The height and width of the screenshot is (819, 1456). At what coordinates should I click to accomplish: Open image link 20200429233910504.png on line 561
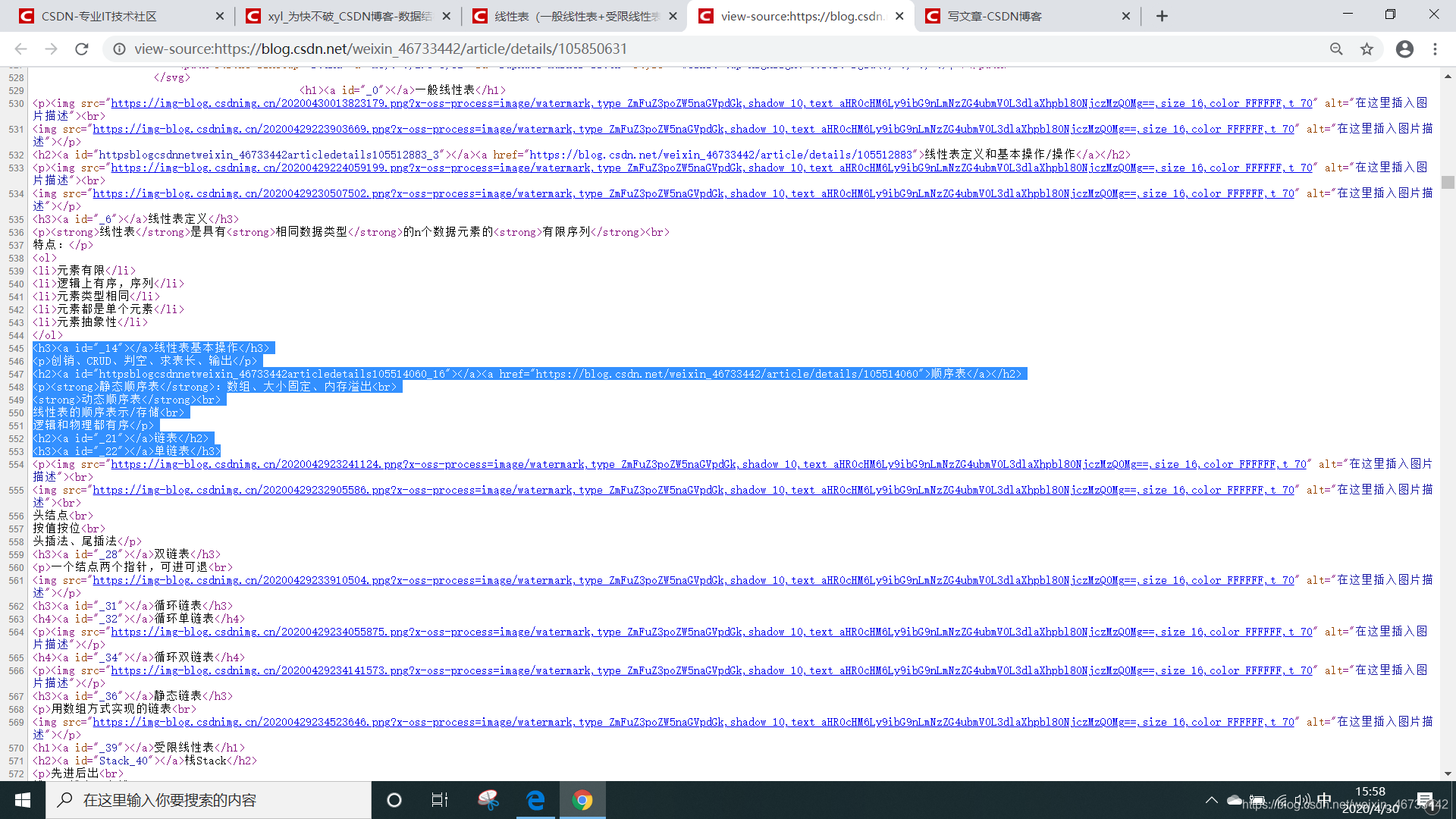click(693, 581)
